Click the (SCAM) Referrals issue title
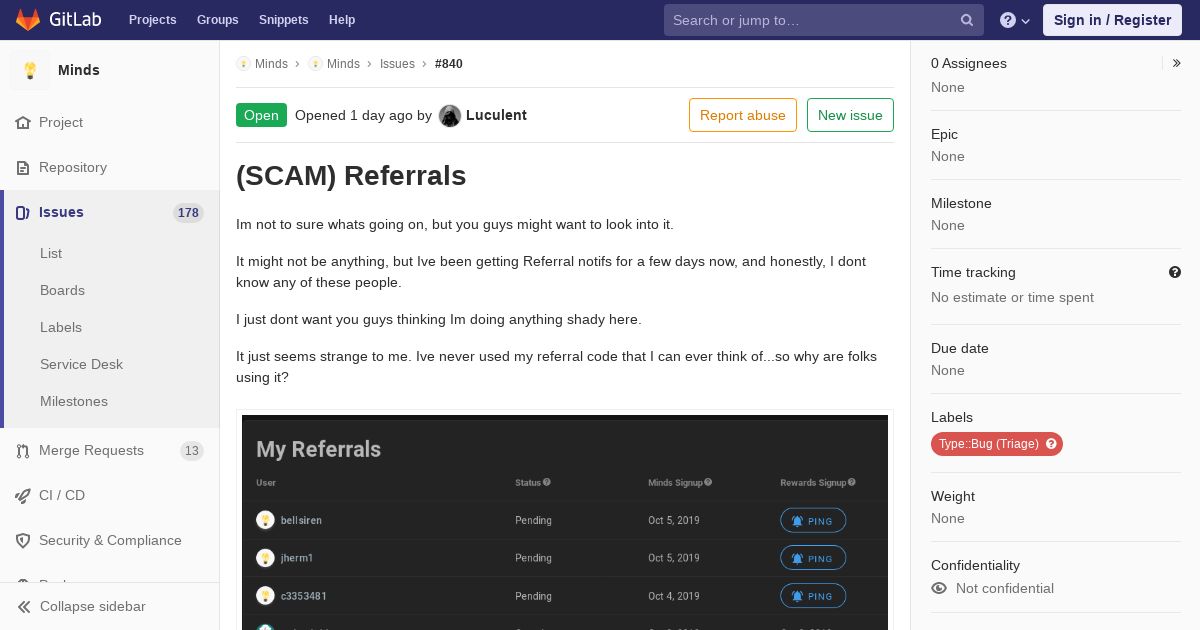The width and height of the screenshot is (1200, 630). (x=351, y=175)
